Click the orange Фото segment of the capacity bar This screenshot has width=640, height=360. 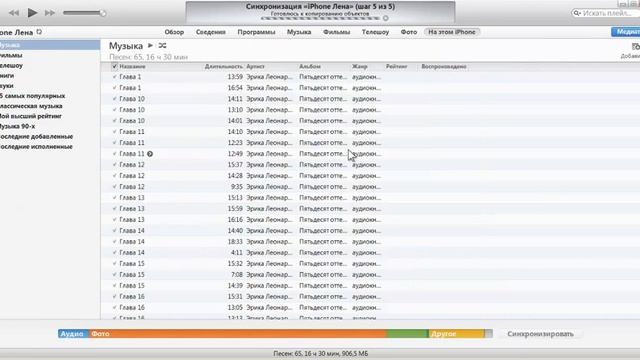(238, 334)
